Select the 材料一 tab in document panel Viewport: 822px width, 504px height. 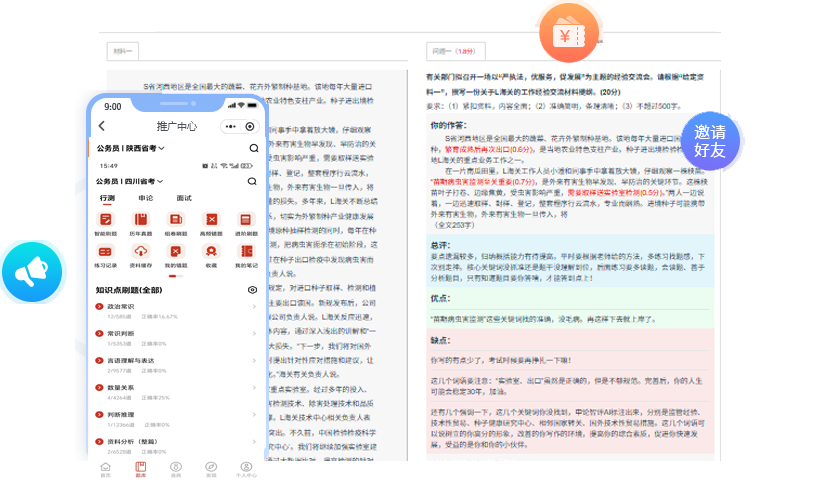click(x=123, y=51)
